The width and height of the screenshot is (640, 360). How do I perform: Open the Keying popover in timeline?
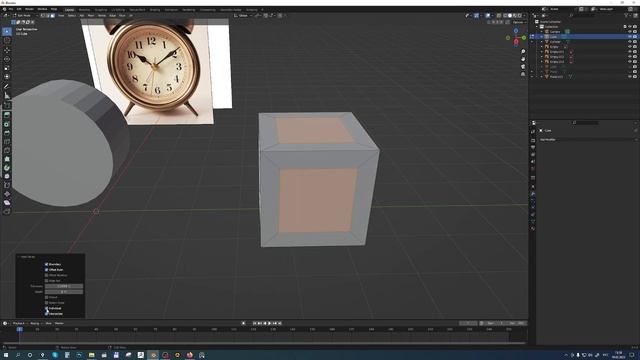coord(35,323)
